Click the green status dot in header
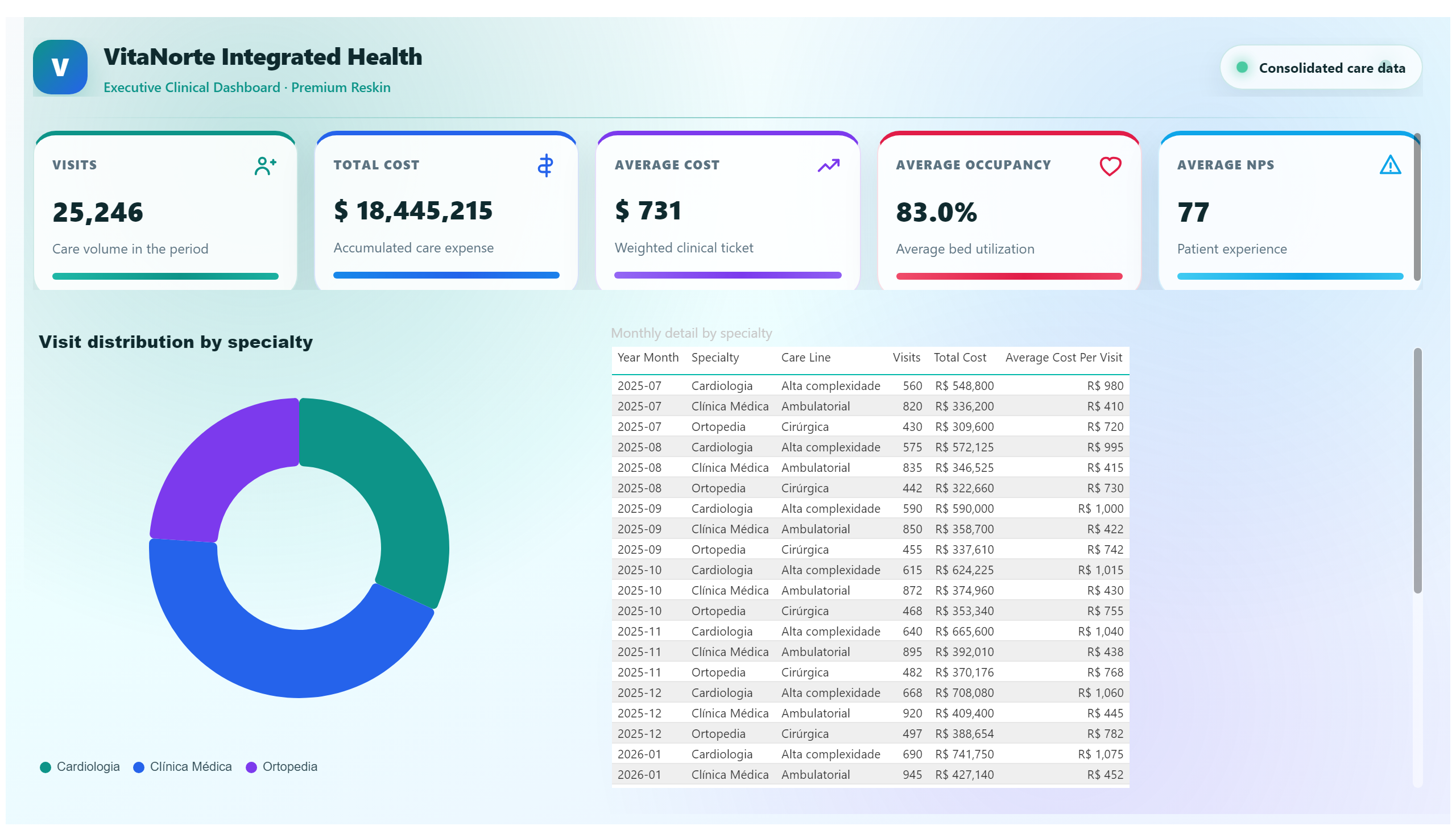Viewport: 1456px width, 830px height. [1242, 67]
